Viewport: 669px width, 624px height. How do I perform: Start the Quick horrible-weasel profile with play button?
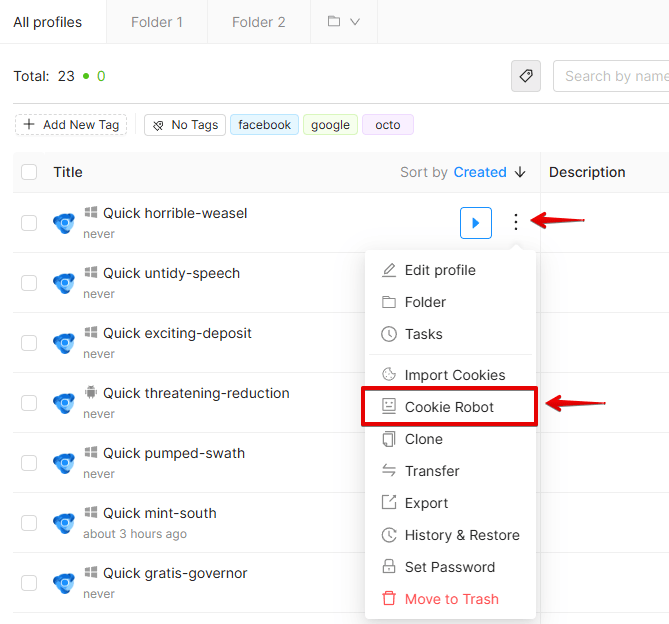click(x=476, y=223)
